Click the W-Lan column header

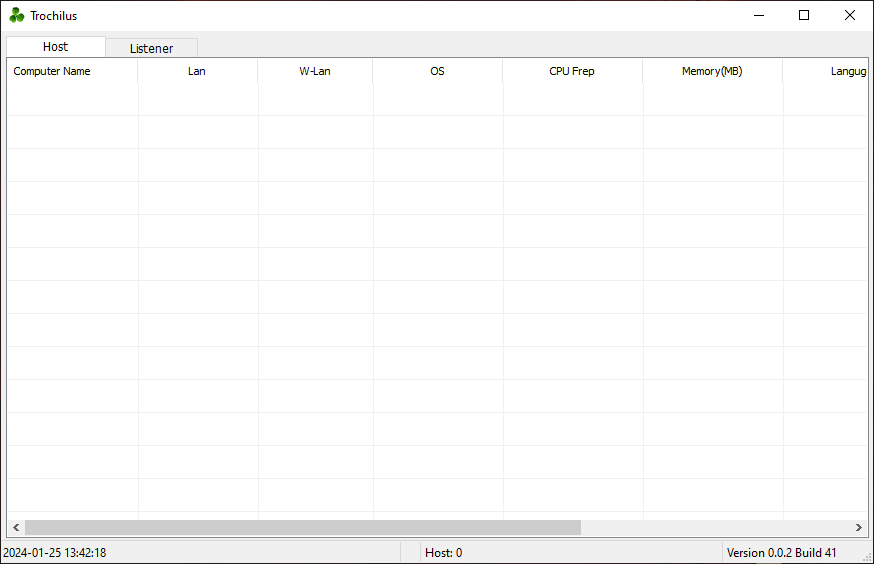pos(315,72)
